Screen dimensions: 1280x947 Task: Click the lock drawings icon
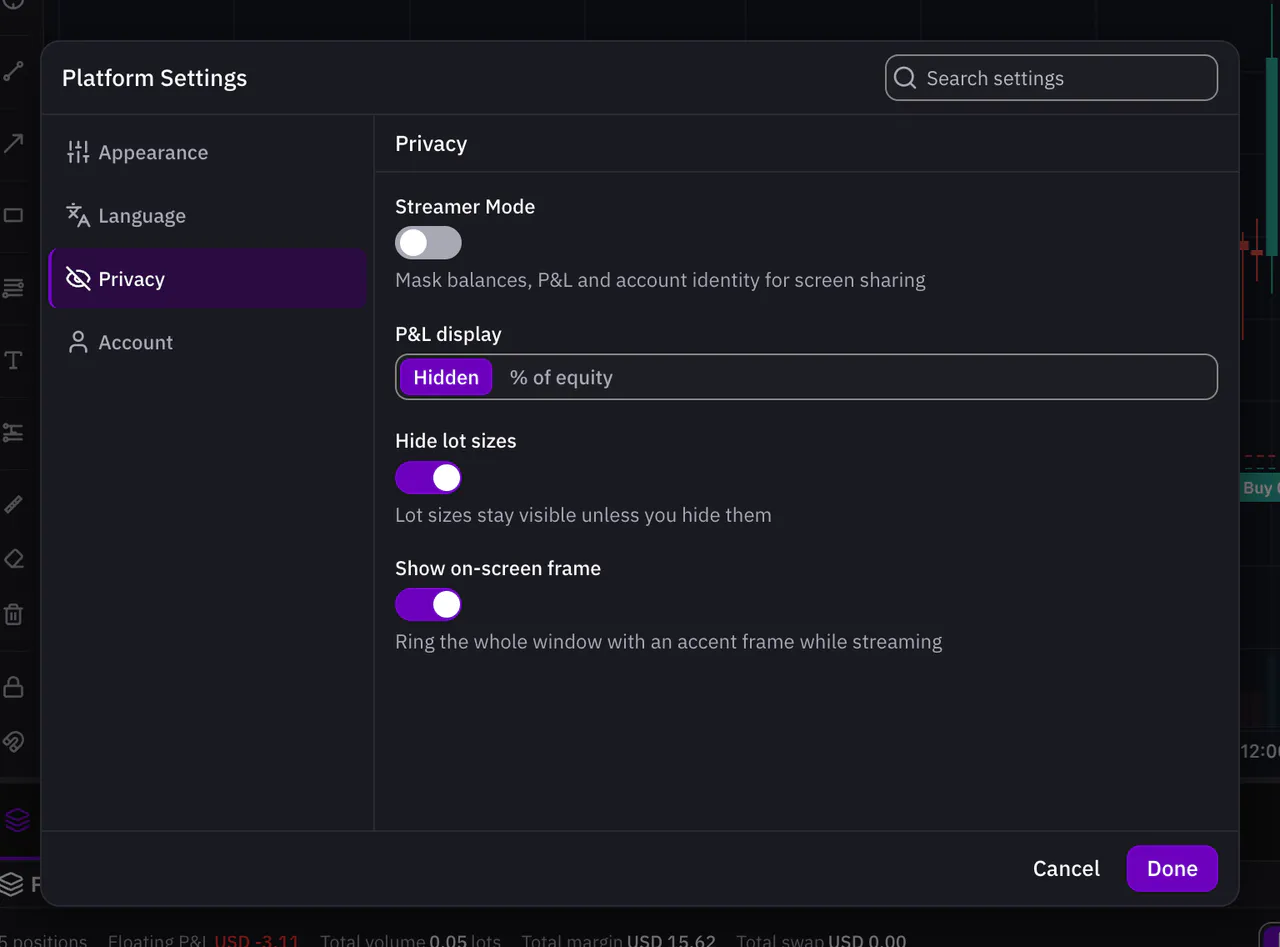coord(13,687)
